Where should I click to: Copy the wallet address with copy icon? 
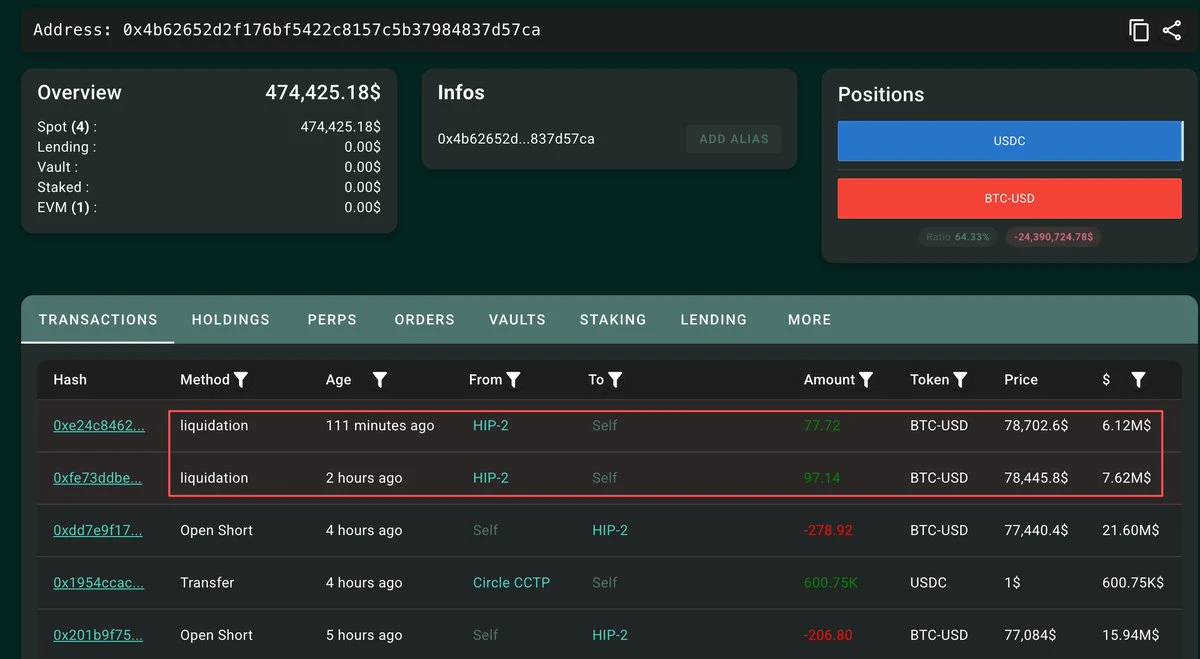tap(1139, 30)
